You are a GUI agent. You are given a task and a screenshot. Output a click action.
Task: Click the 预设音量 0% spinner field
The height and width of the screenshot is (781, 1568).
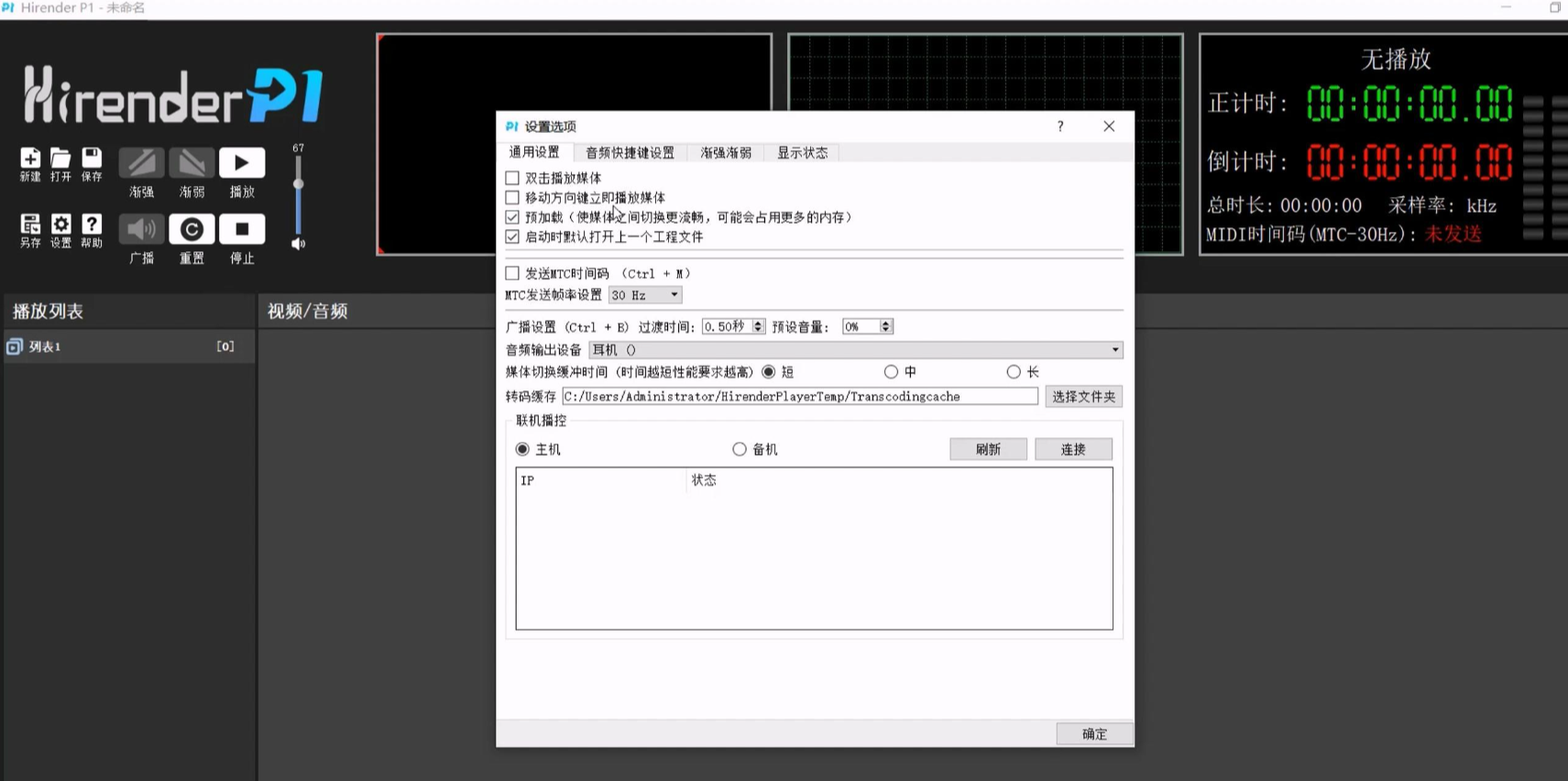click(867, 326)
